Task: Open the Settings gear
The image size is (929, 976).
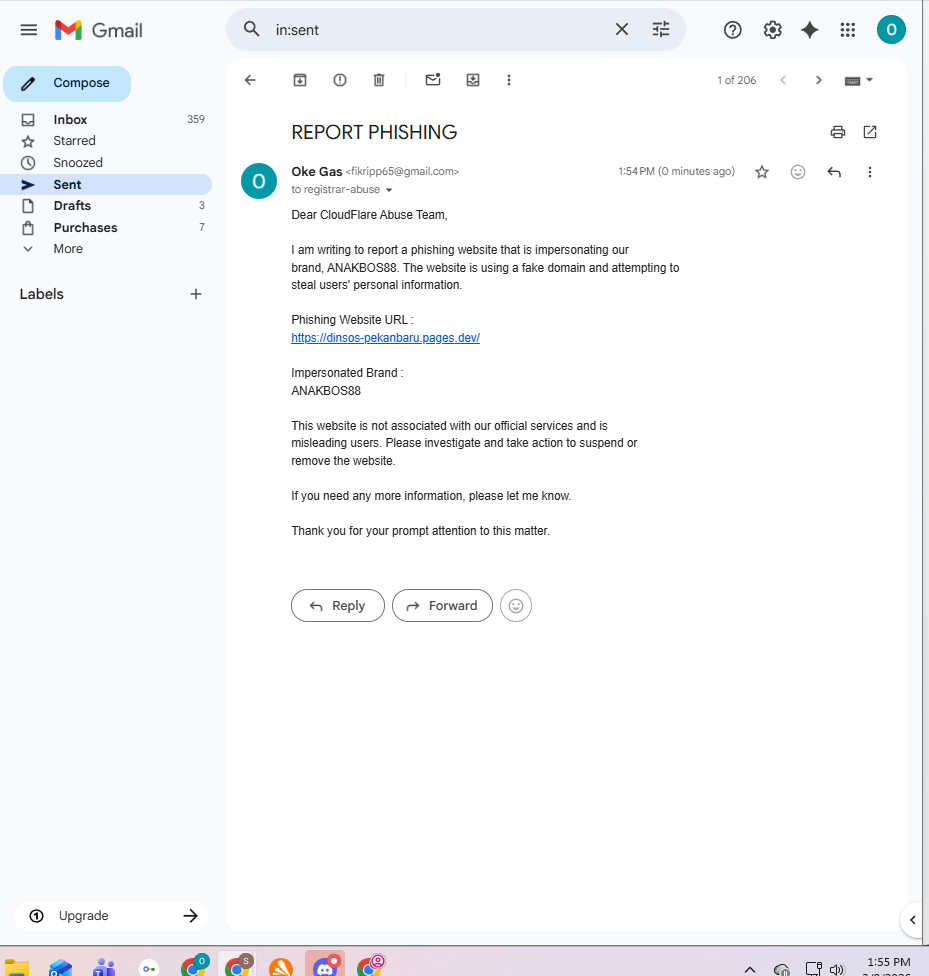Action: pyautogui.click(x=772, y=30)
